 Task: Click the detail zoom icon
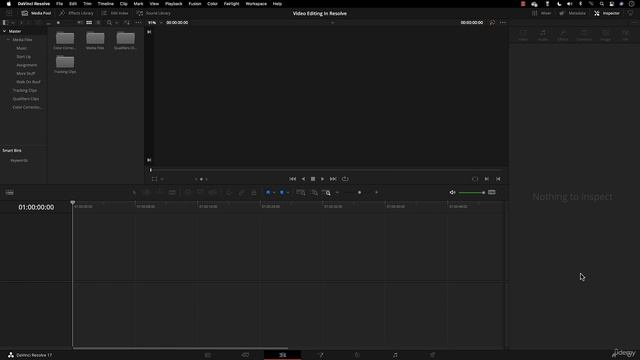(x=314, y=192)
